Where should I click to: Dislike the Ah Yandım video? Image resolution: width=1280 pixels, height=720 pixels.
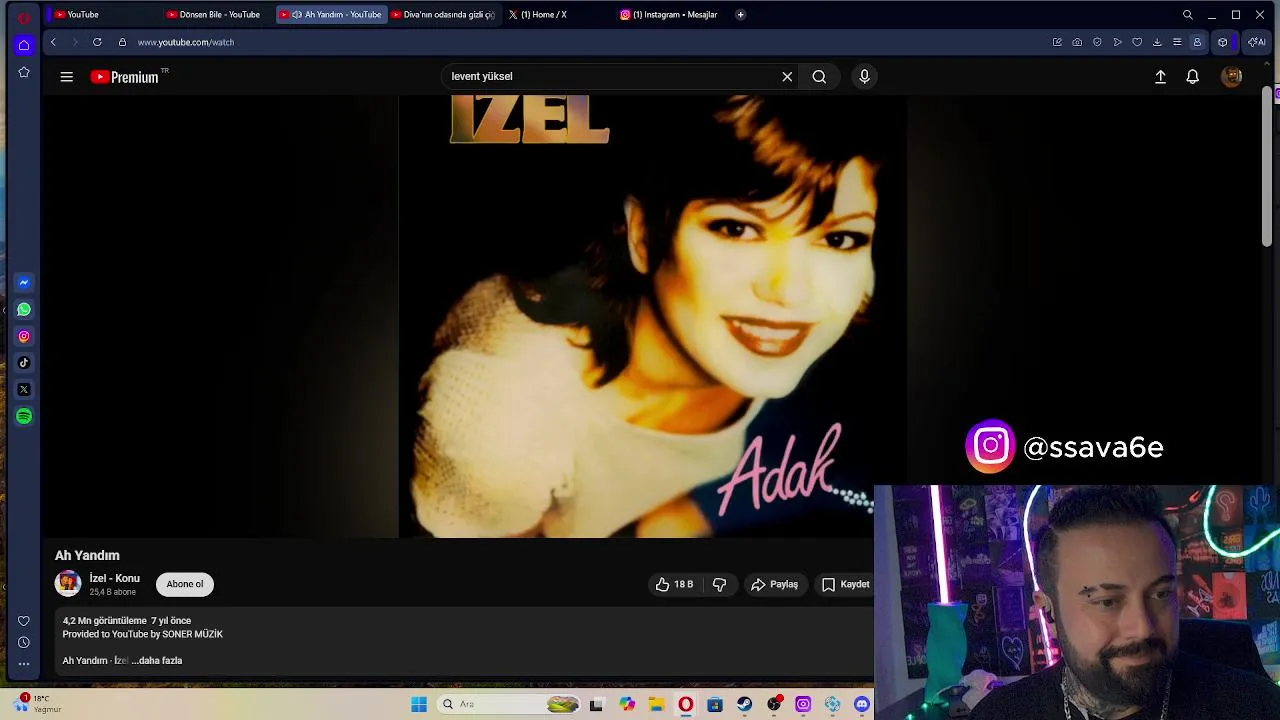pyautogui.click(x=719, y=584)
